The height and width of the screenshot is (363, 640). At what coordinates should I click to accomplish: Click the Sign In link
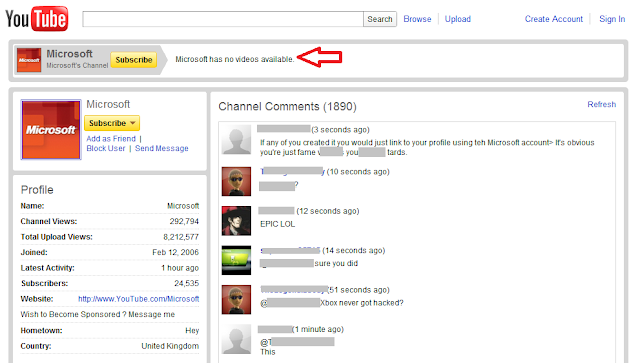pyautogui.click(x=612, y=19)
